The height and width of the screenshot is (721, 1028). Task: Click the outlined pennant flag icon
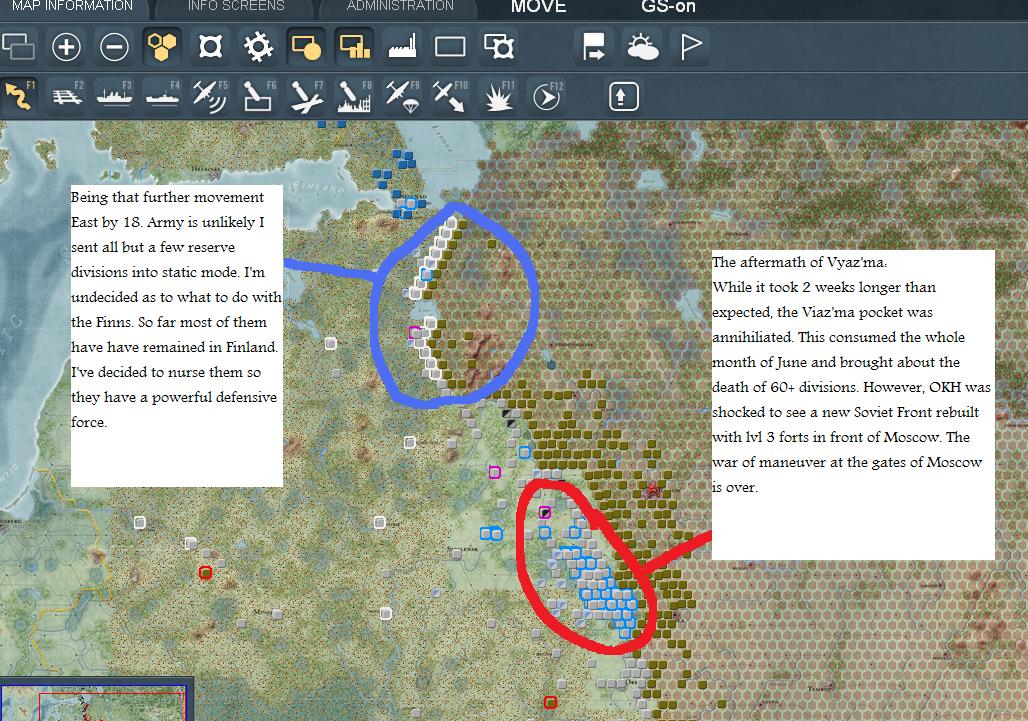point(691,47)
